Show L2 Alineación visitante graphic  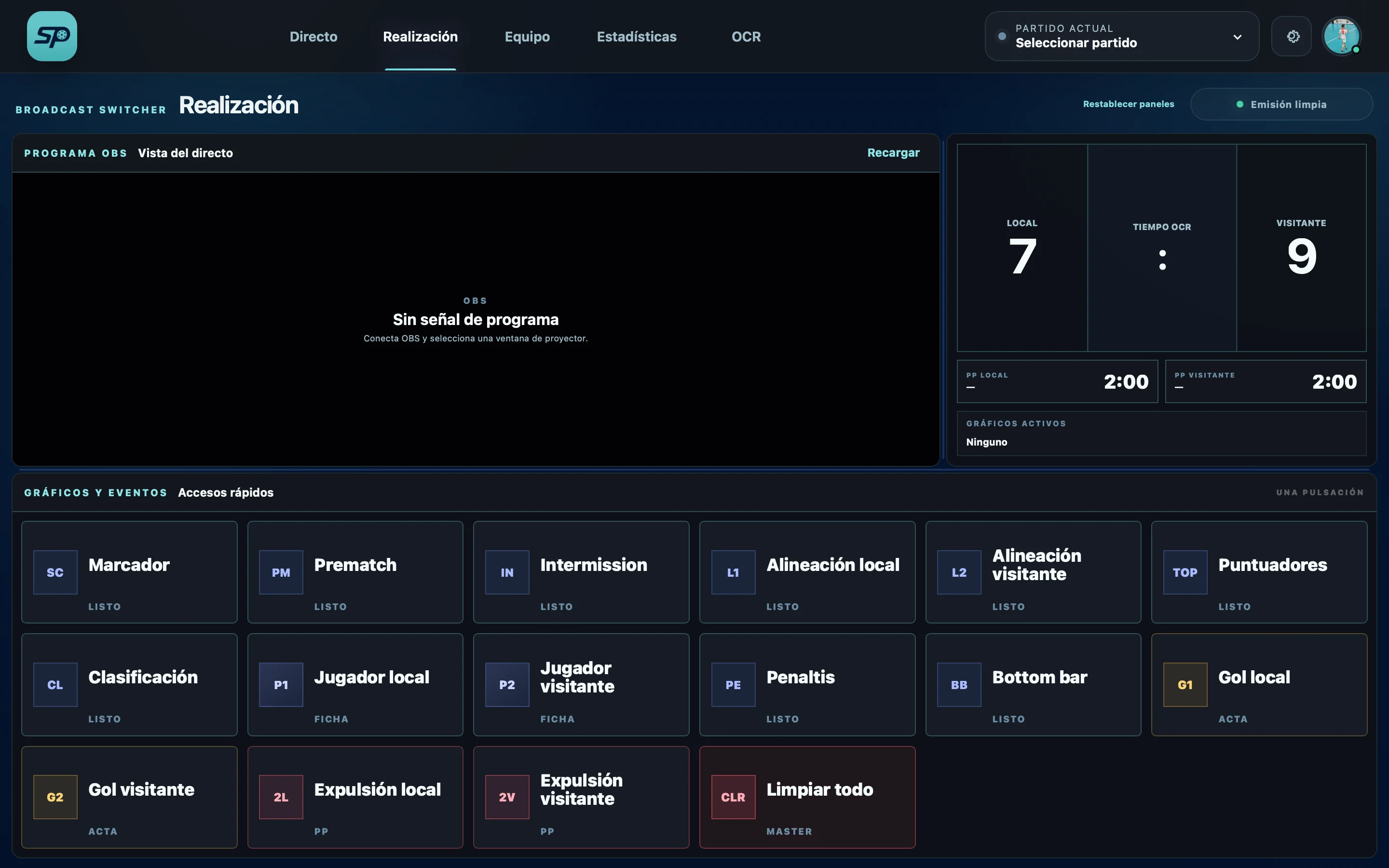click(1033, 572)
